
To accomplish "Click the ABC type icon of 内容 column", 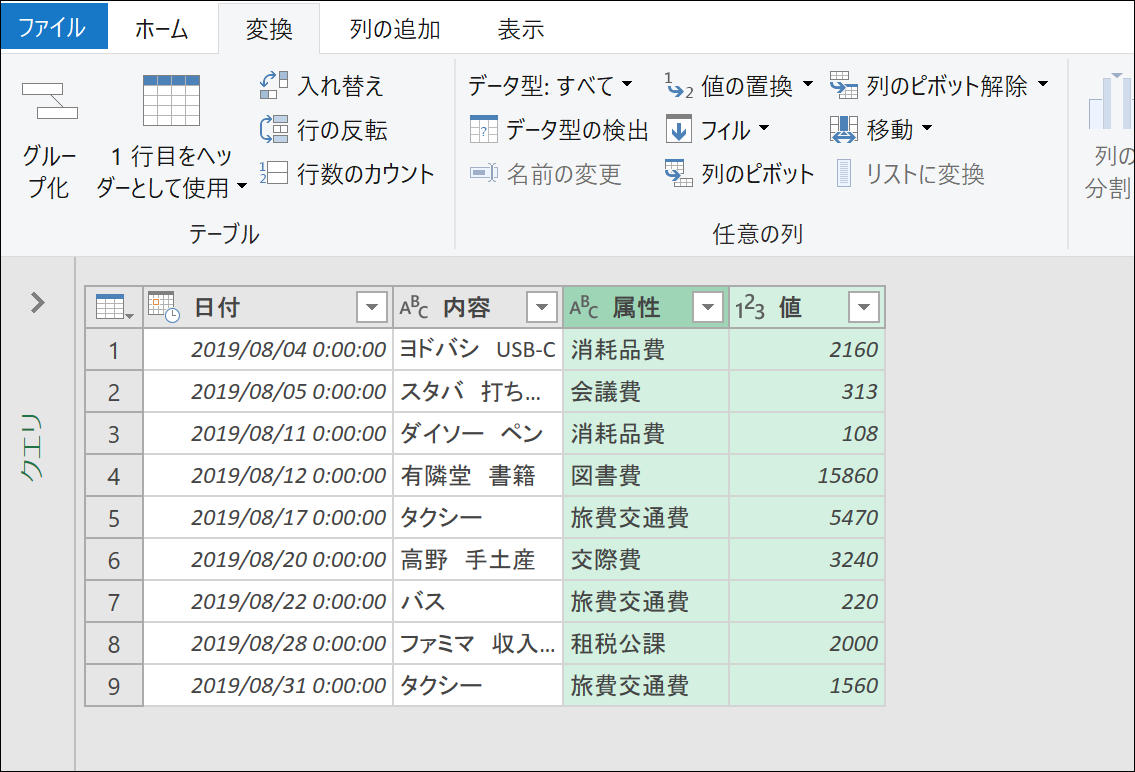I will pos(414,307).
